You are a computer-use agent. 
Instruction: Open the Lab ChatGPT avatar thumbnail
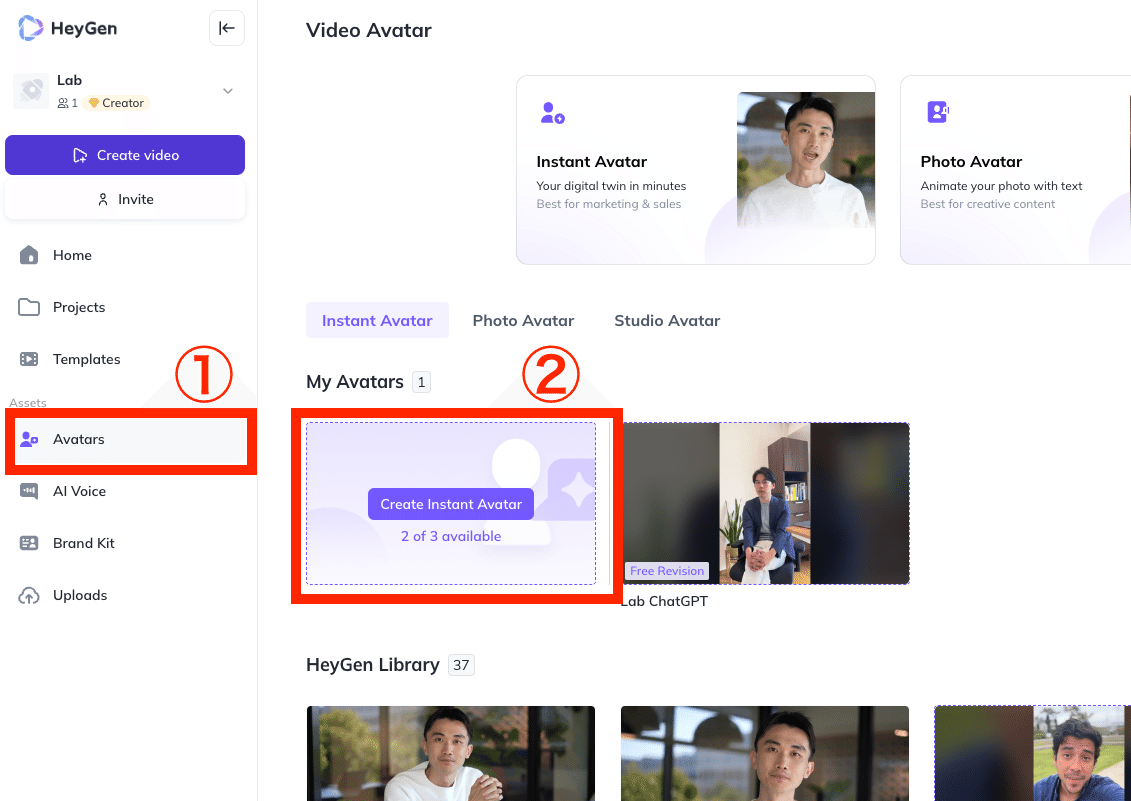click(x=765, y=503)
